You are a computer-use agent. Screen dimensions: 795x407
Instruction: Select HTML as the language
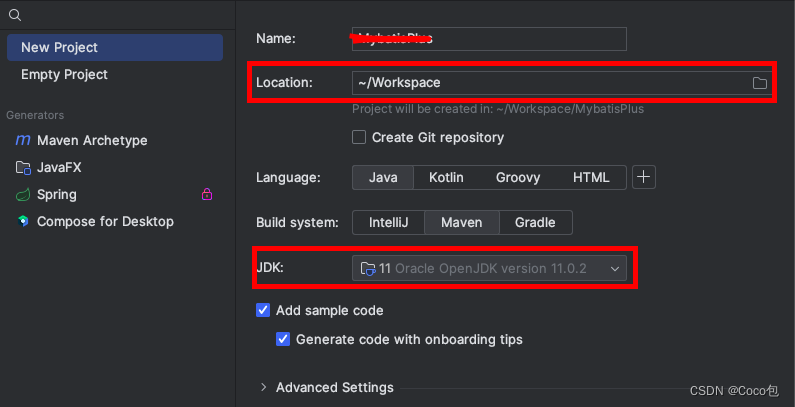tap(591, 178)
